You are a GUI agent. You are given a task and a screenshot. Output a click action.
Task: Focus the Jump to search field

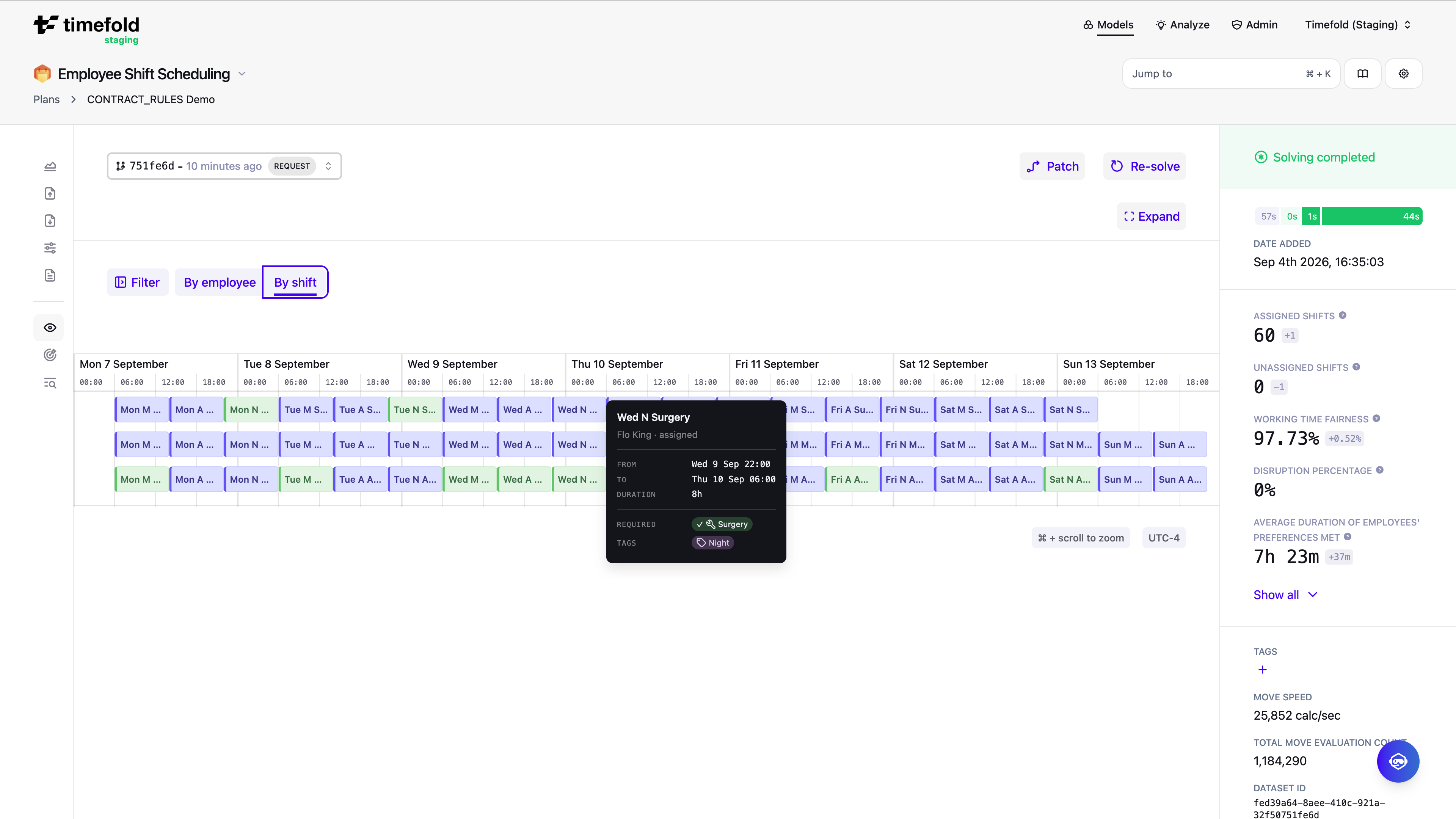tap(1231, 74)
